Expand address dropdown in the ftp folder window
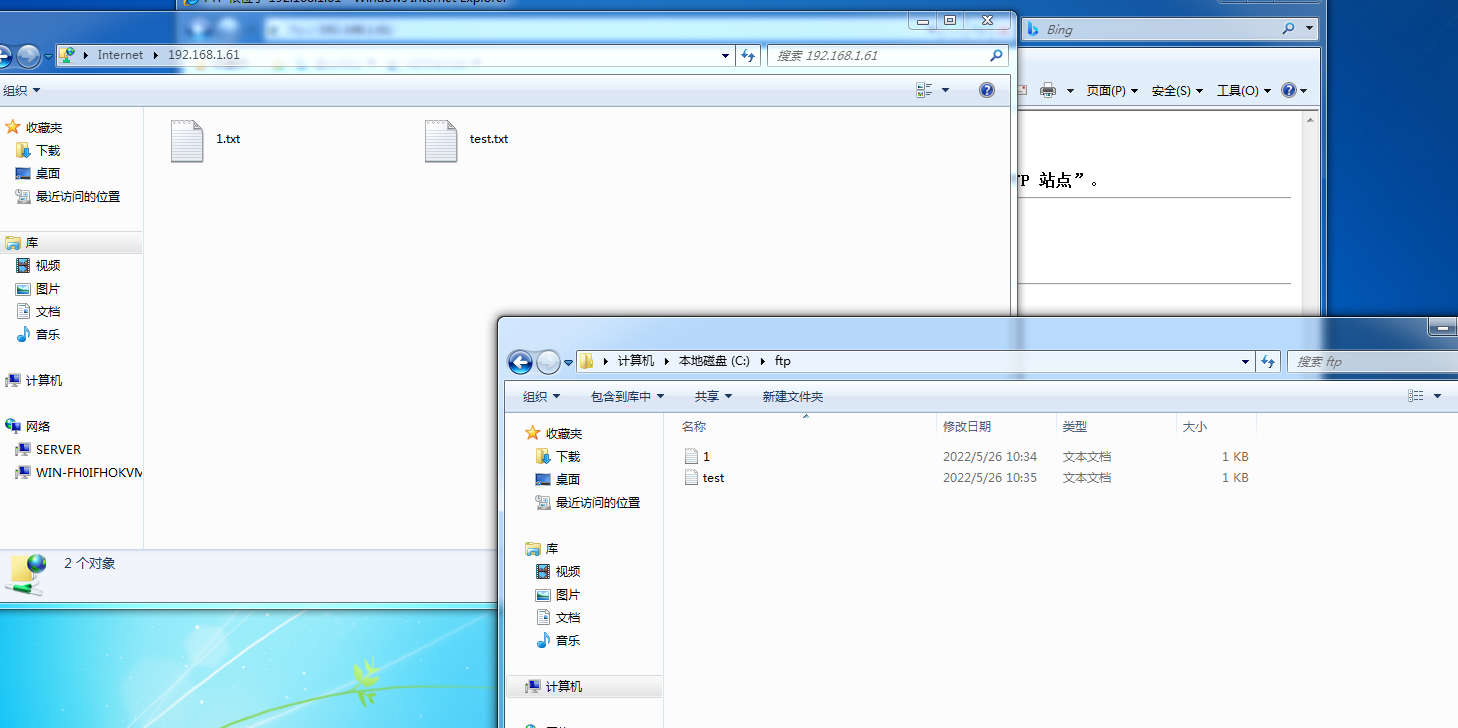 pos(1246,362)
